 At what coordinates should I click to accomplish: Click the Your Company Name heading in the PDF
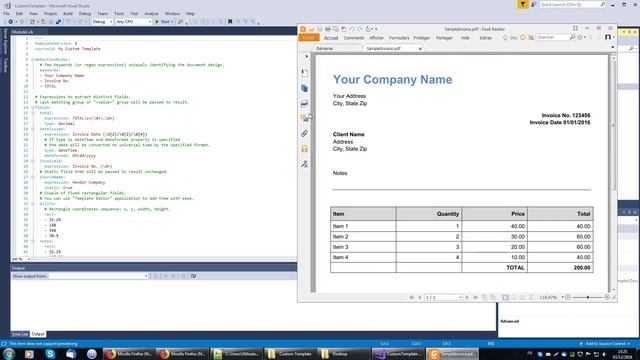pos(392,79)
